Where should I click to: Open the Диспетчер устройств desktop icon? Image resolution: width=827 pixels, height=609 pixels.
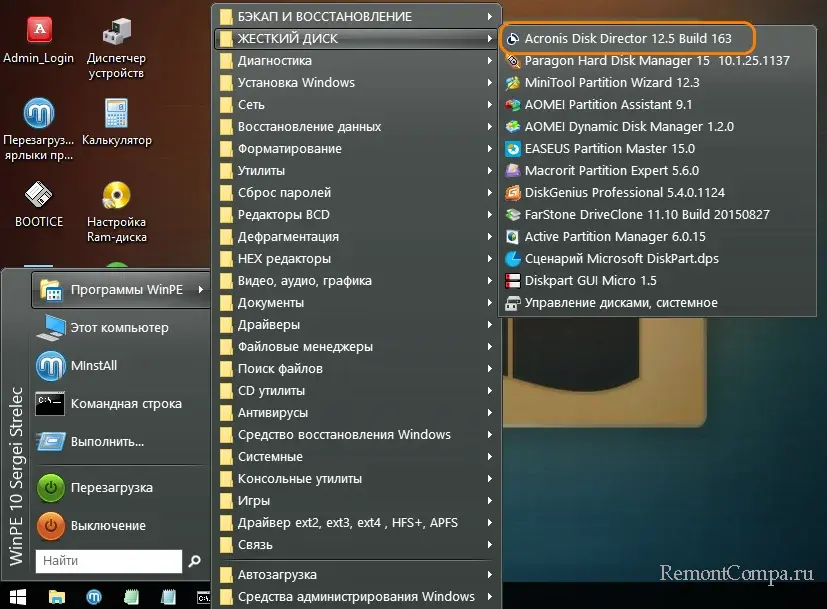coord(117,47)
